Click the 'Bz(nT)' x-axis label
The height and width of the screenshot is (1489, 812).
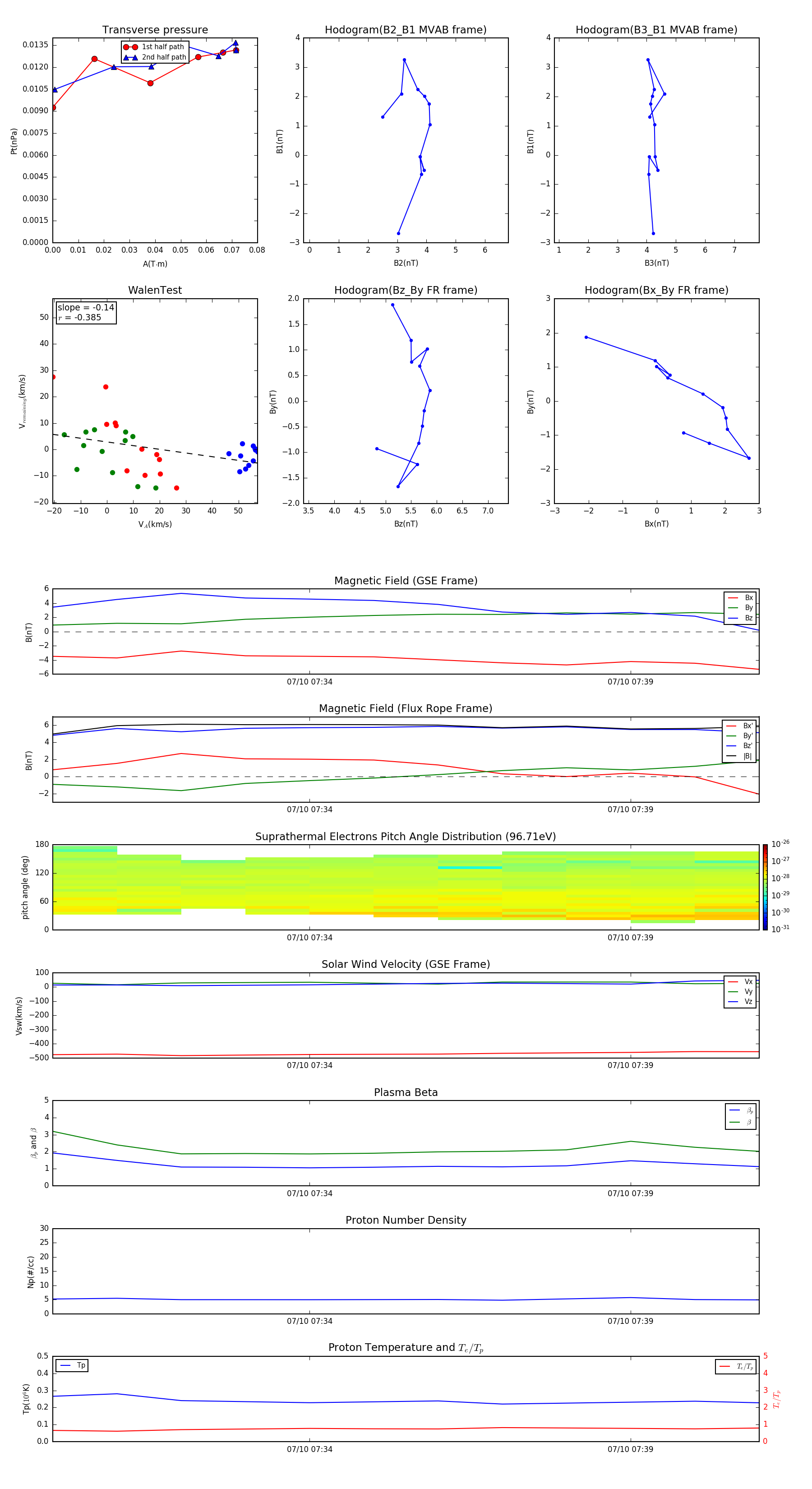pyautogui.click(x=406, y=524)
